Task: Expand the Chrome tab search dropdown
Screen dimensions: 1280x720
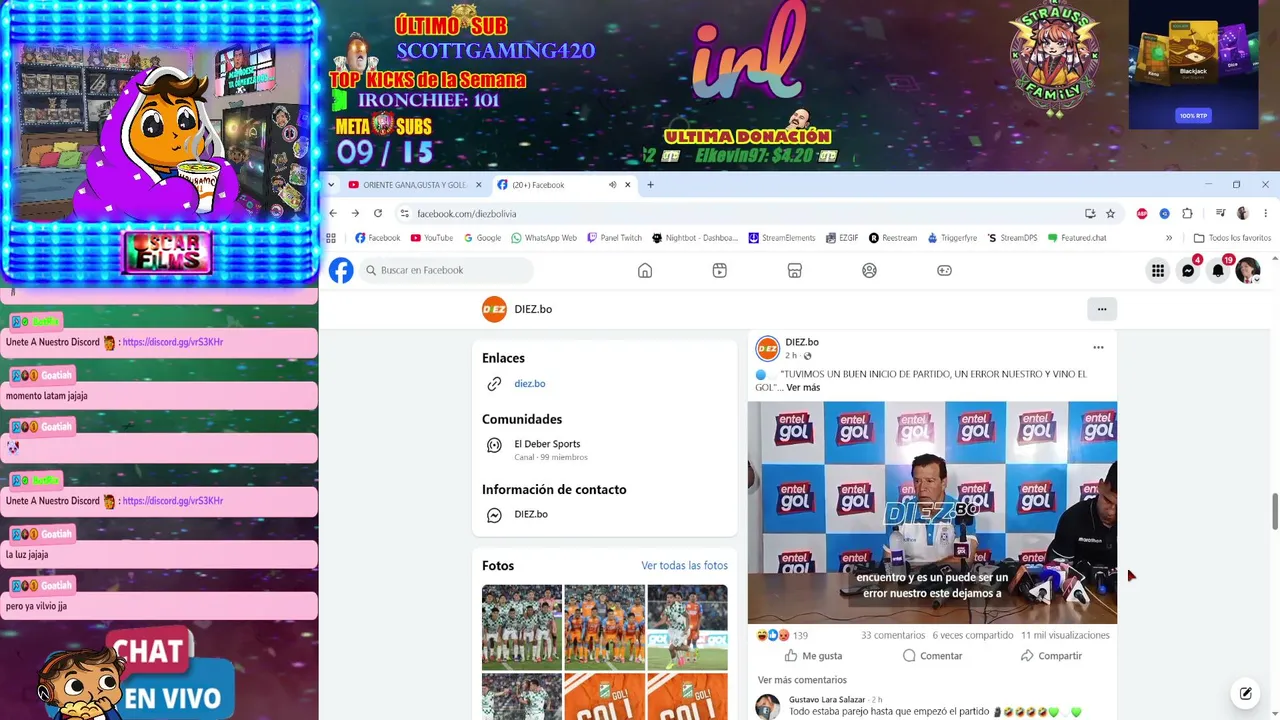Action: tap(331, 185)
